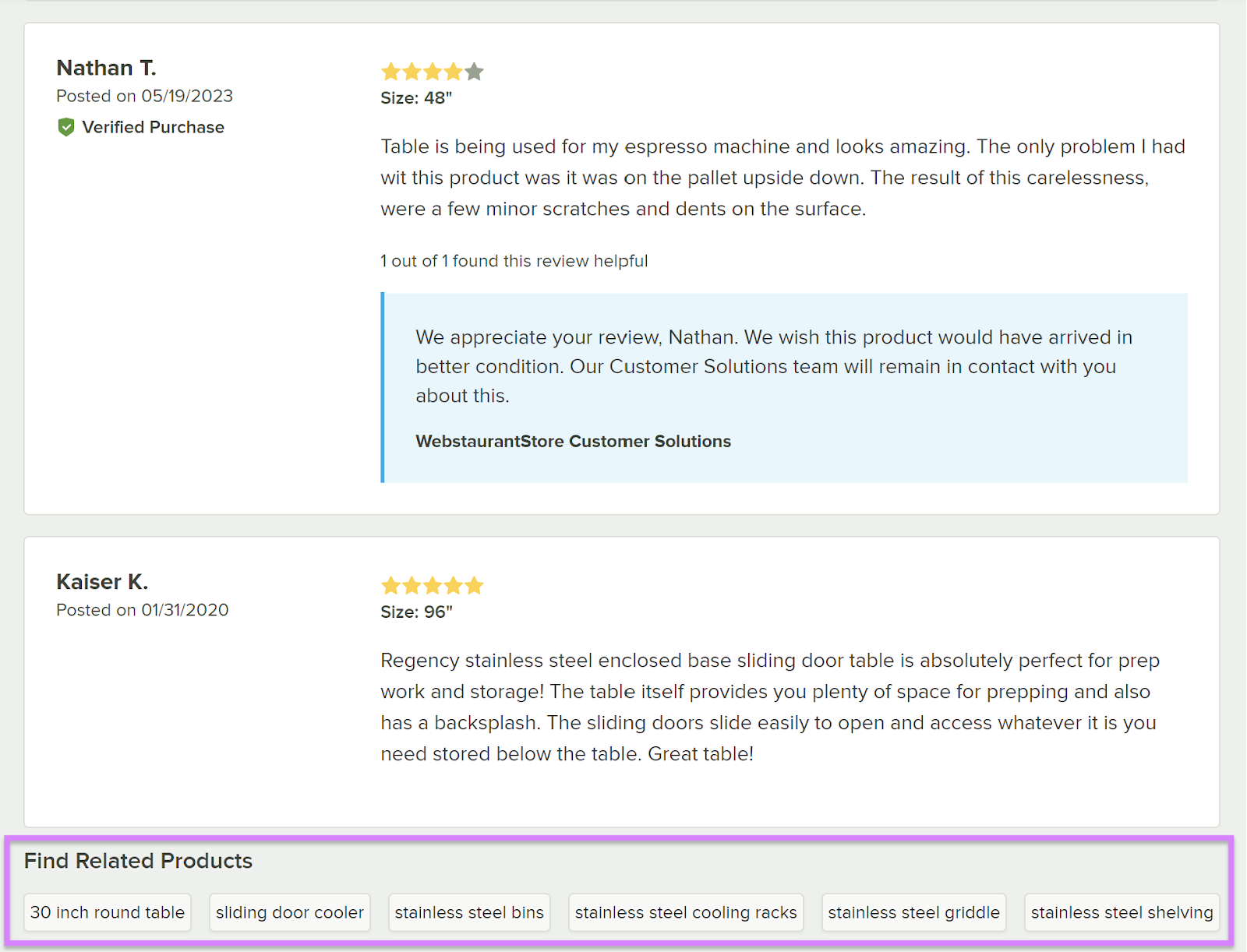Open stainless steel cooling racks products
The width and height of the screenshot is (1247, 952).
(686, 912)
